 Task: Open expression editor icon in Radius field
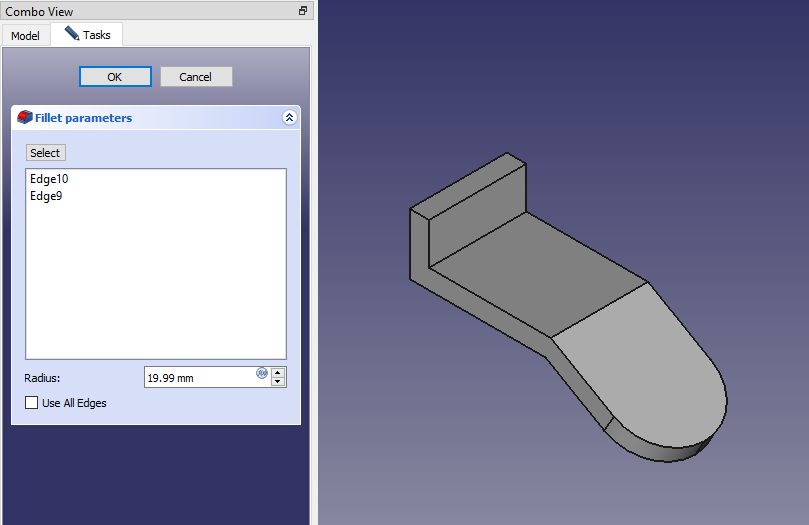coord(262,373)
